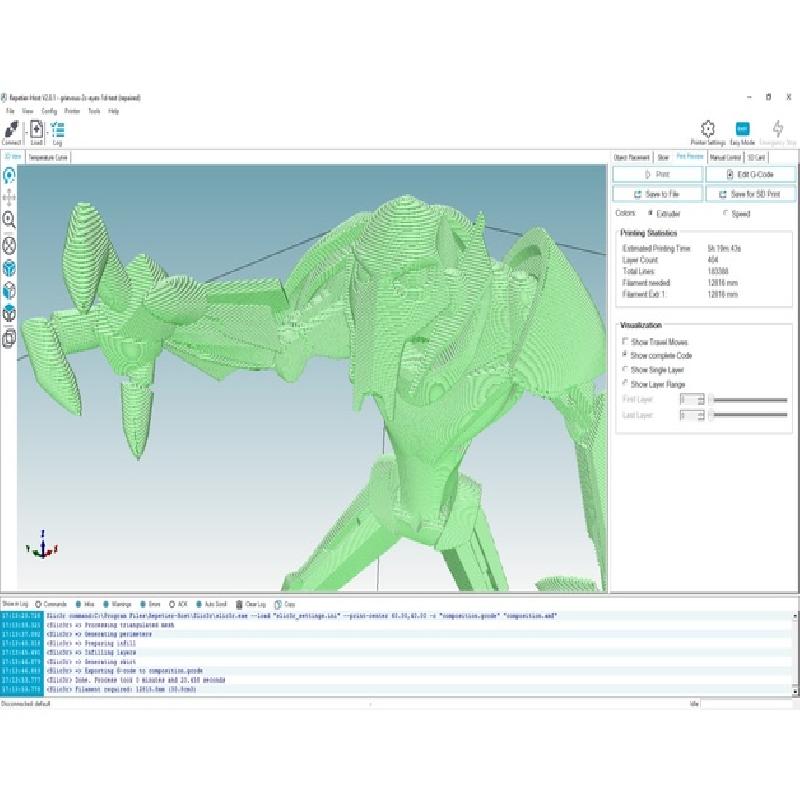
Task: Click the First Layer spinner arrows
Action: [x=702, y=399]
